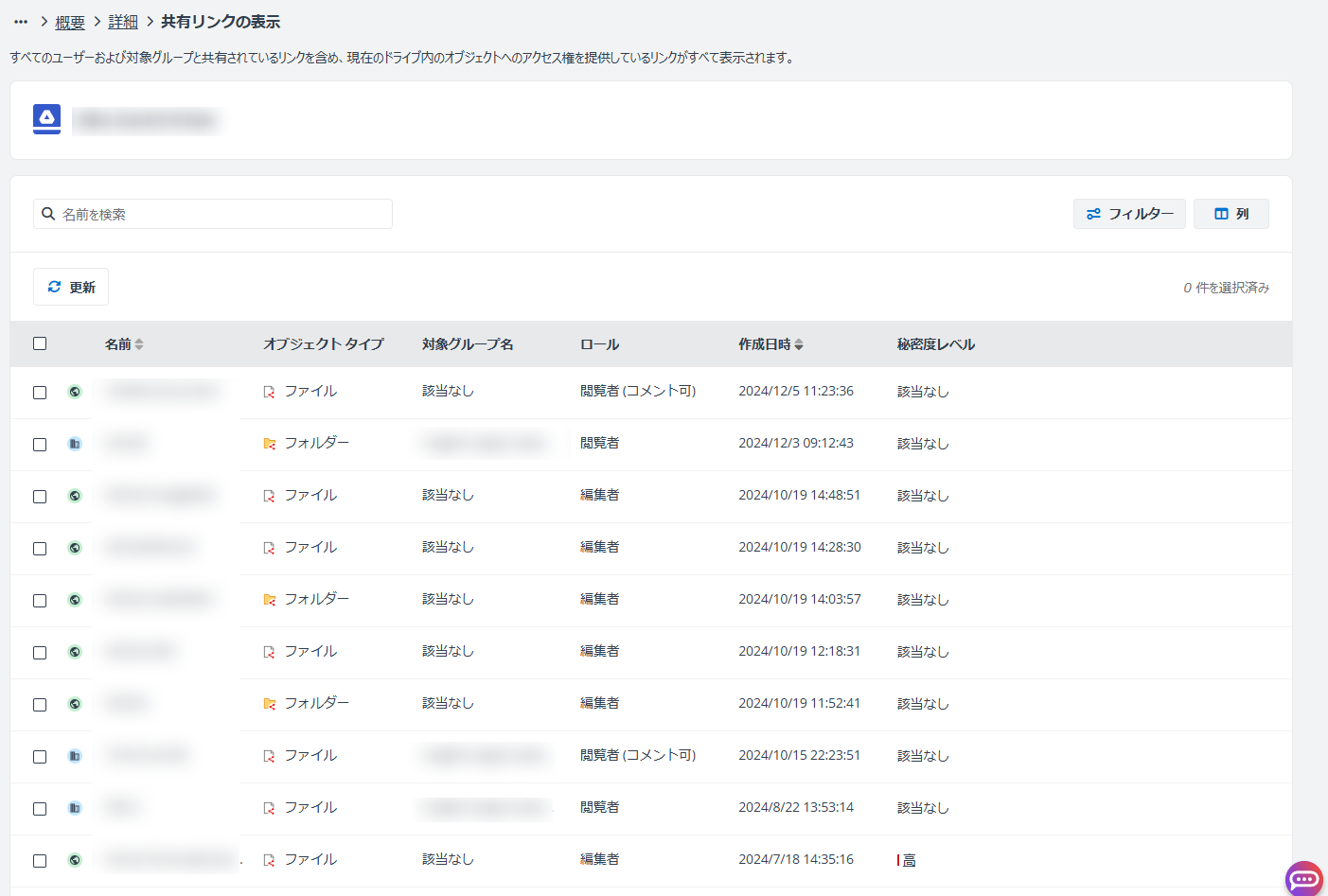This screenshot has height=896, width=1328.
Task: Click 閲覧者 role on 2024/12/3 row
Action: coord(599,443)
